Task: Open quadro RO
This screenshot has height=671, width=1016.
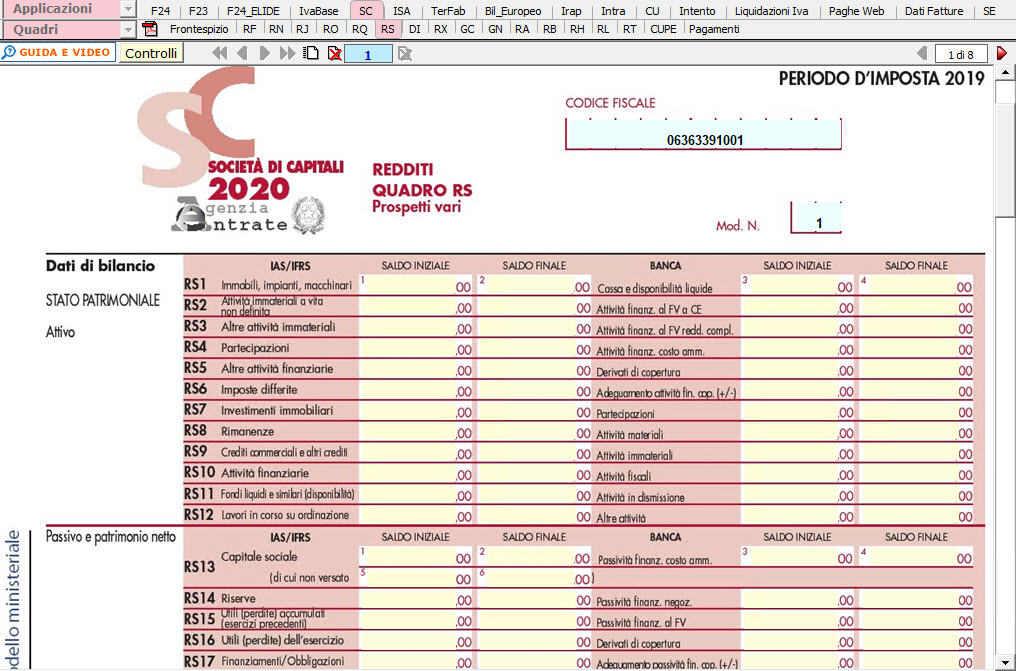Action: (330, 29)
